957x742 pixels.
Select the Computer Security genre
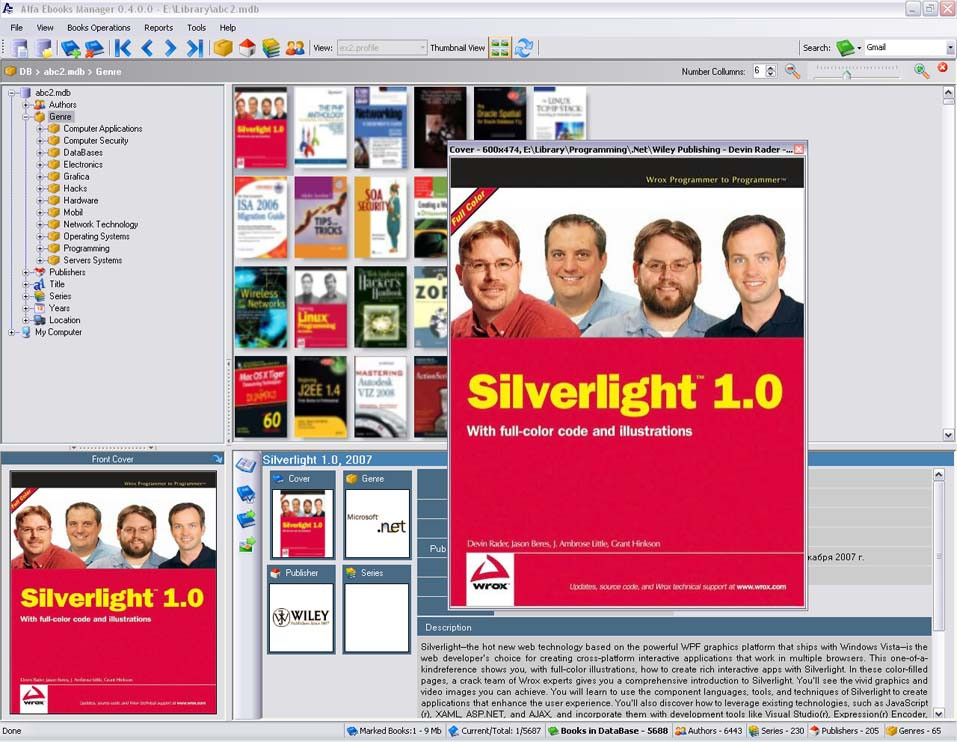pyautogui.click(x=96, y=140)
